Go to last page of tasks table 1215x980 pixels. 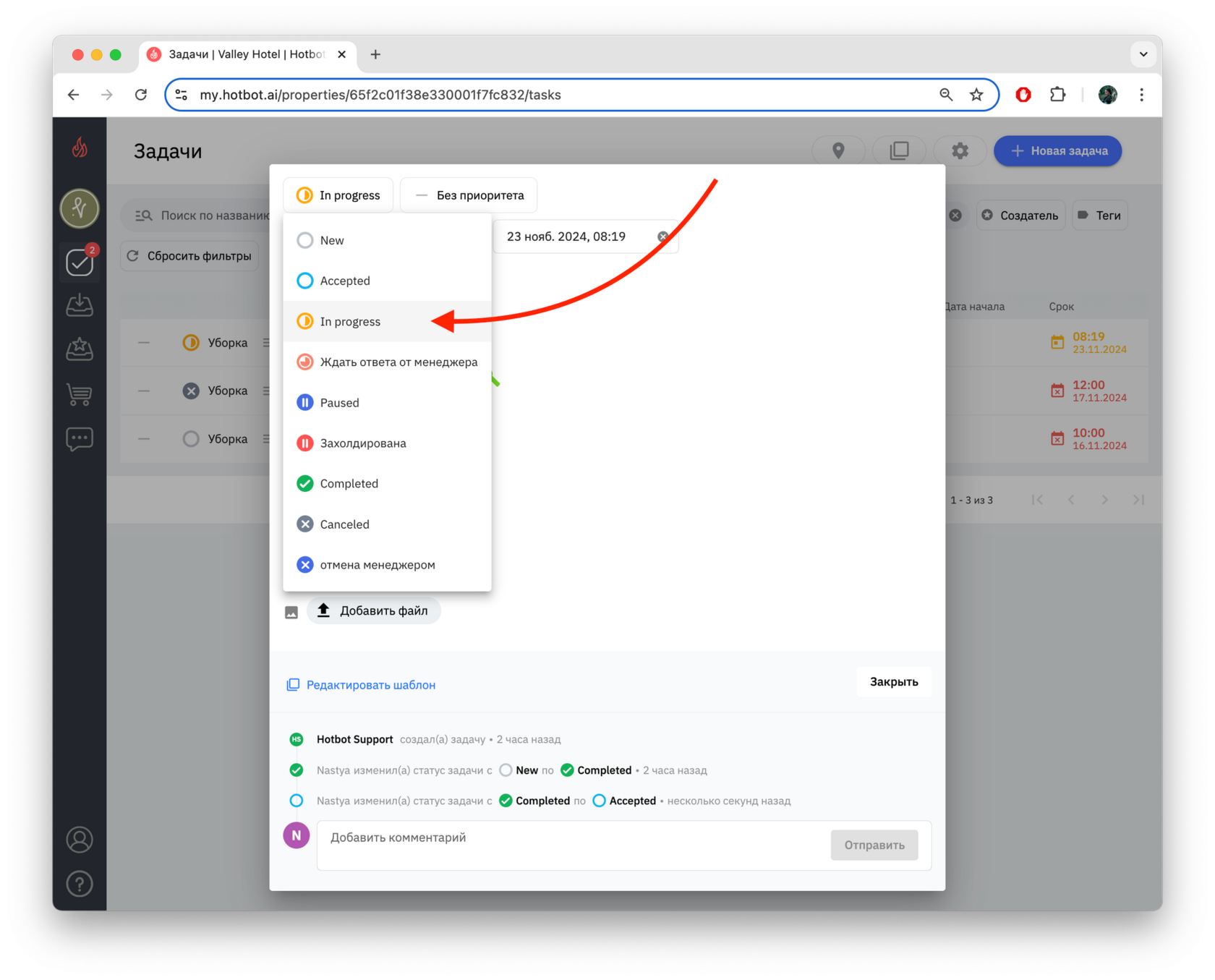tap(1138, 500)
